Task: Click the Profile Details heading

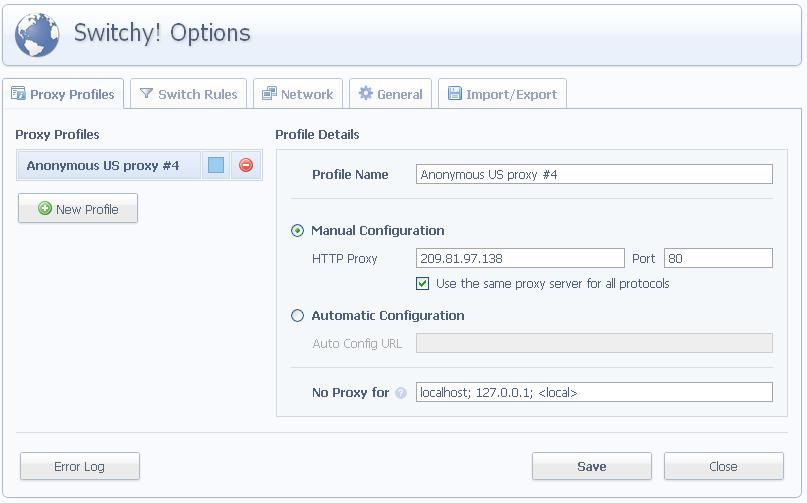Action: click(317, 135)
